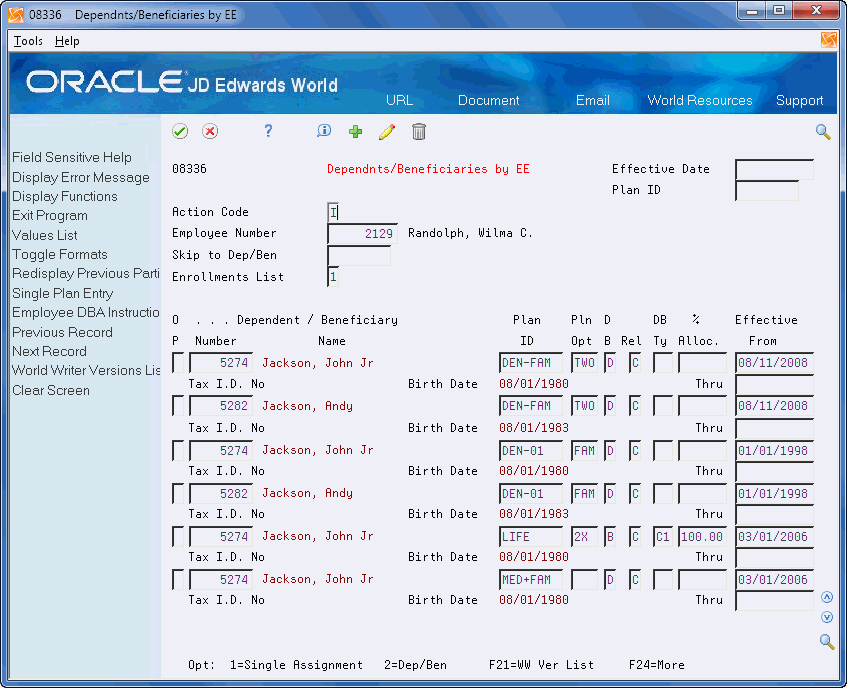Open World Writer Versions List
Screen dimensions: 847x688
point(86,370)
